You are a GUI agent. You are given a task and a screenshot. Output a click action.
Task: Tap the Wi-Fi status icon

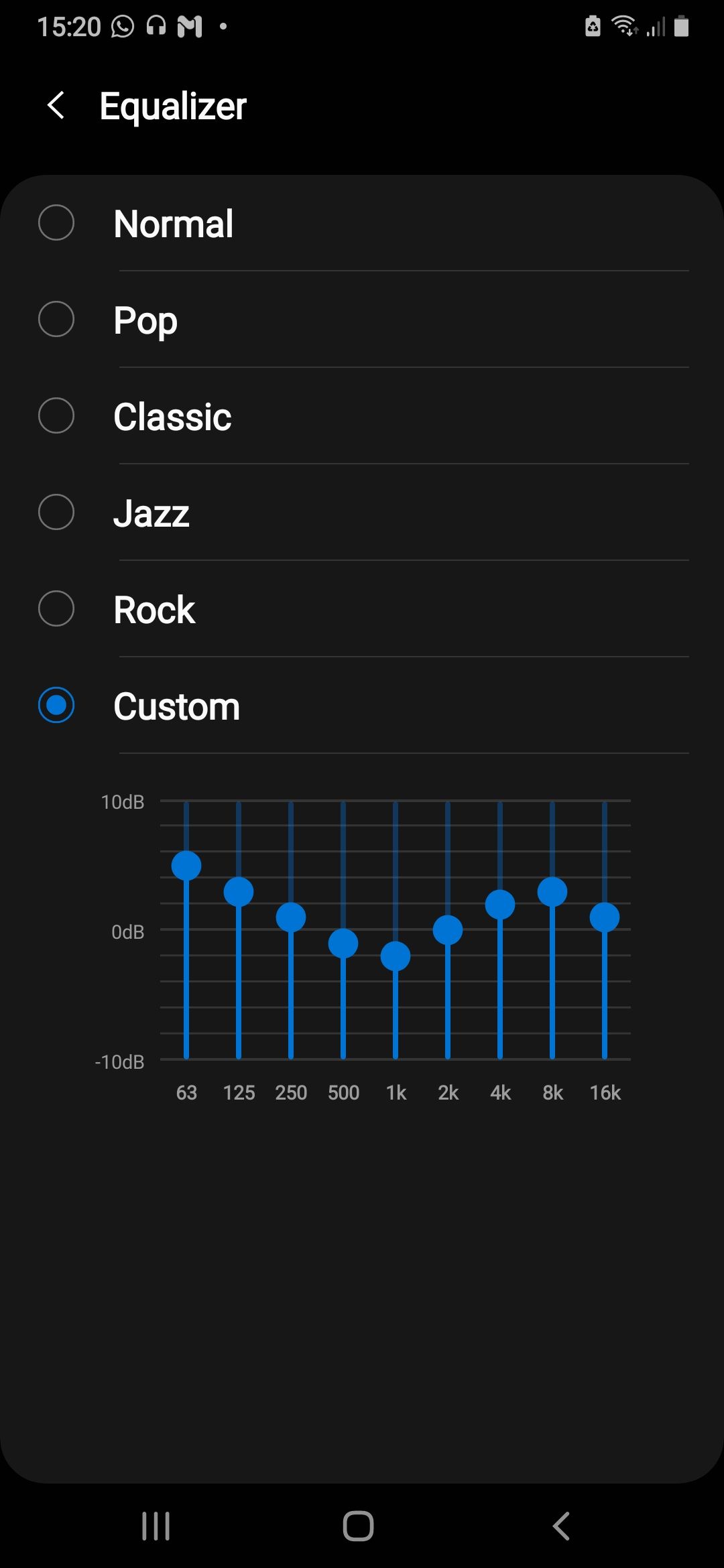click(x=624, y=27)
